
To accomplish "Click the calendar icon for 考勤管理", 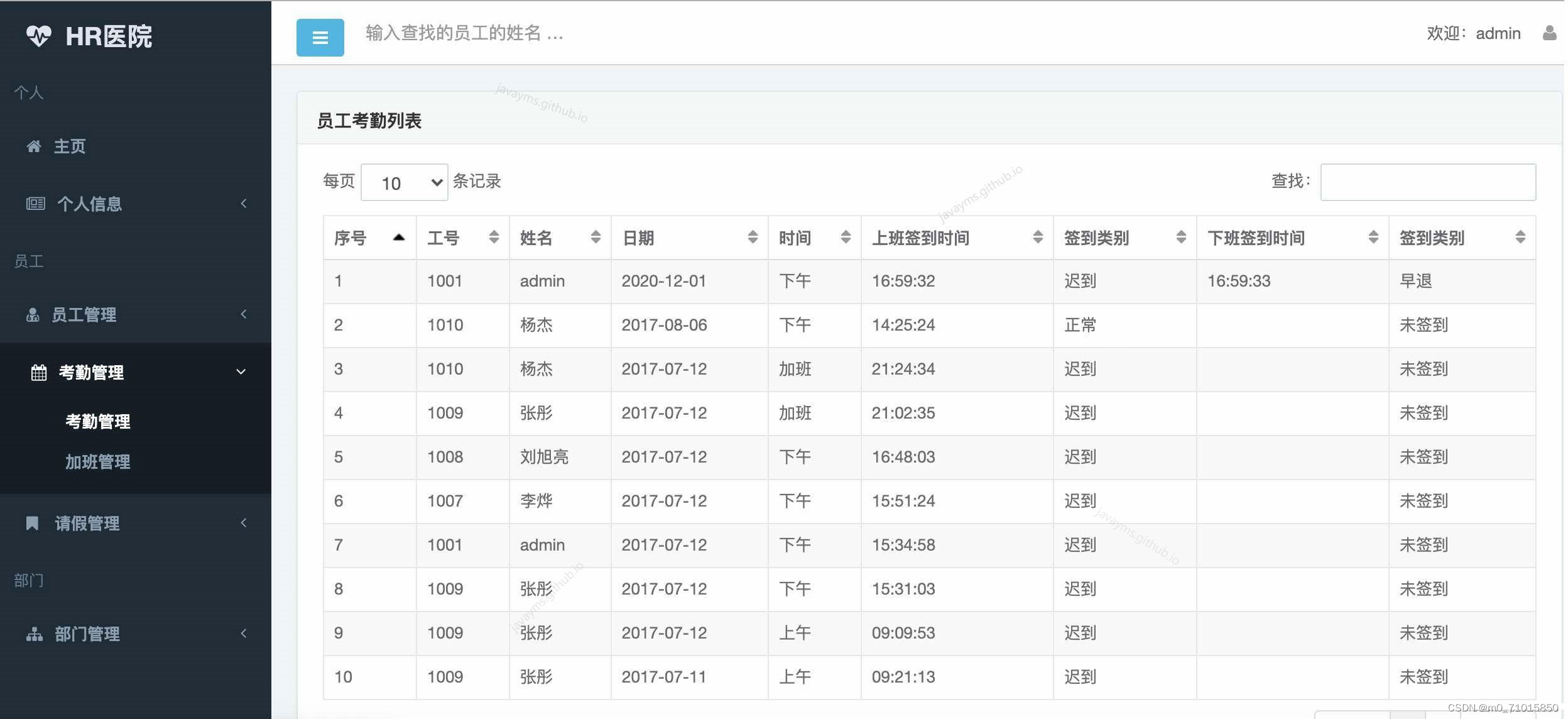I will tap(39, 372).
